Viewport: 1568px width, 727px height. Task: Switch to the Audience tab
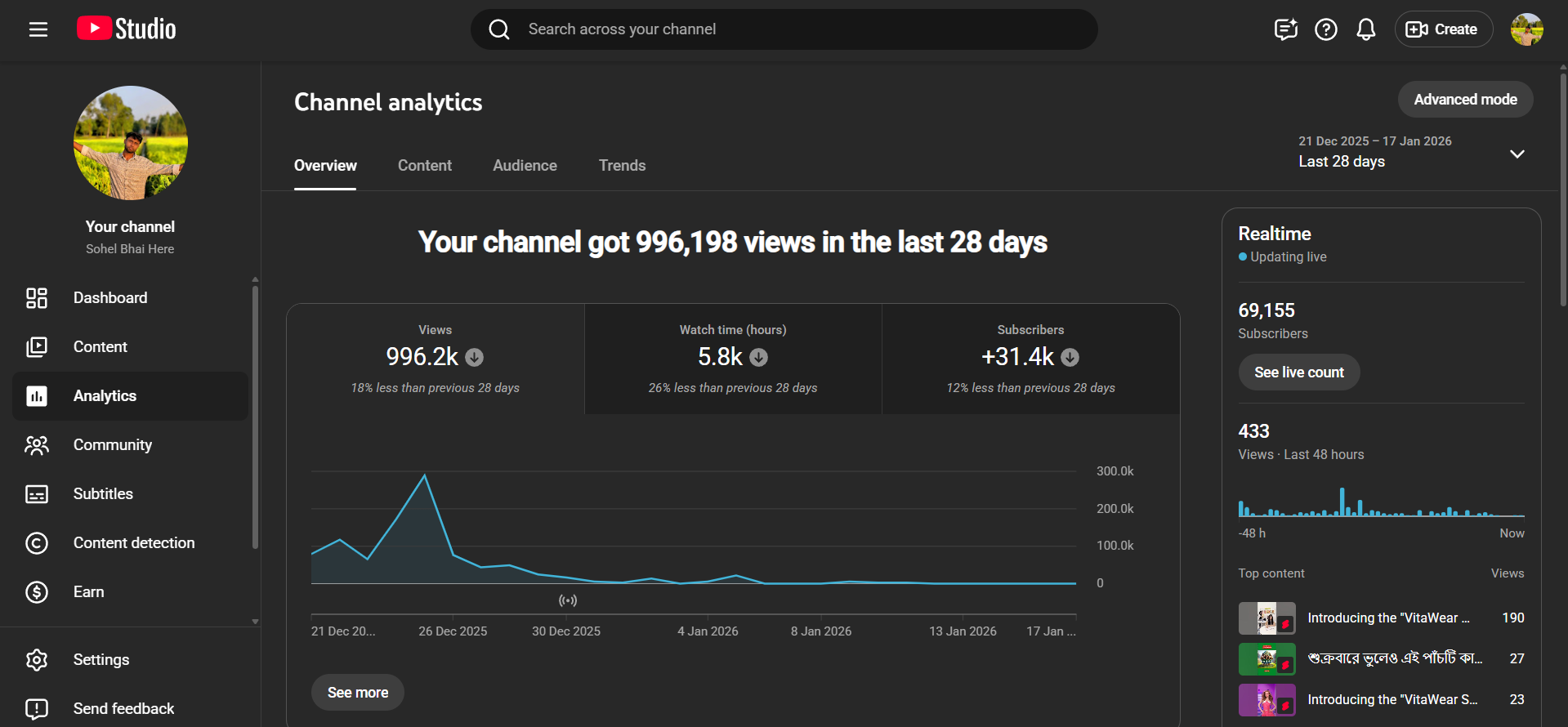(525, 166)
